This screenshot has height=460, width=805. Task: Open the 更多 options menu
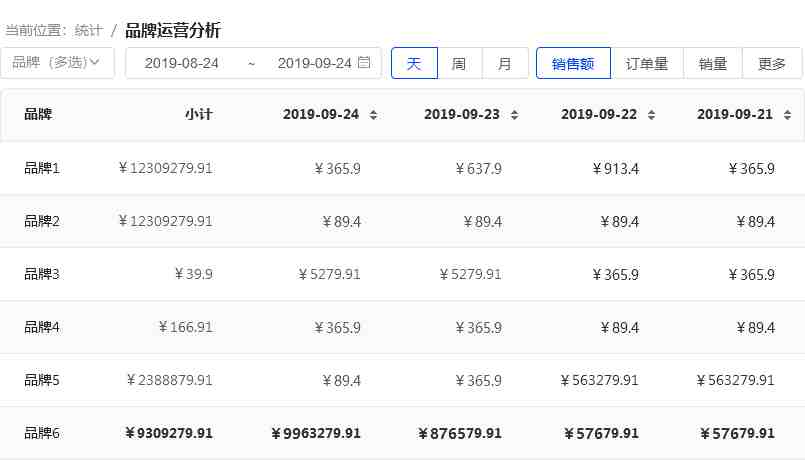click(x=772, y=63)
